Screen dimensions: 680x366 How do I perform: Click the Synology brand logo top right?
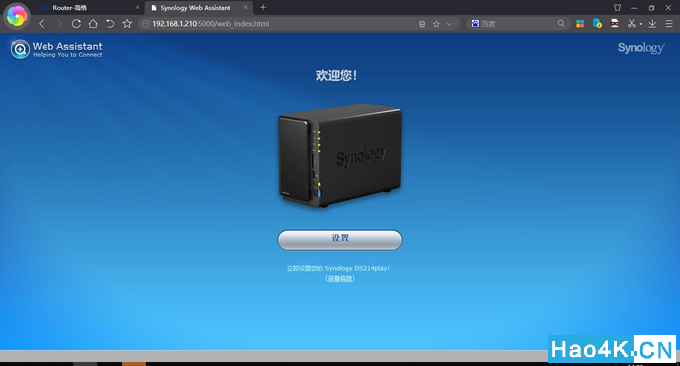pyautogui.click(x=641, y=48)
